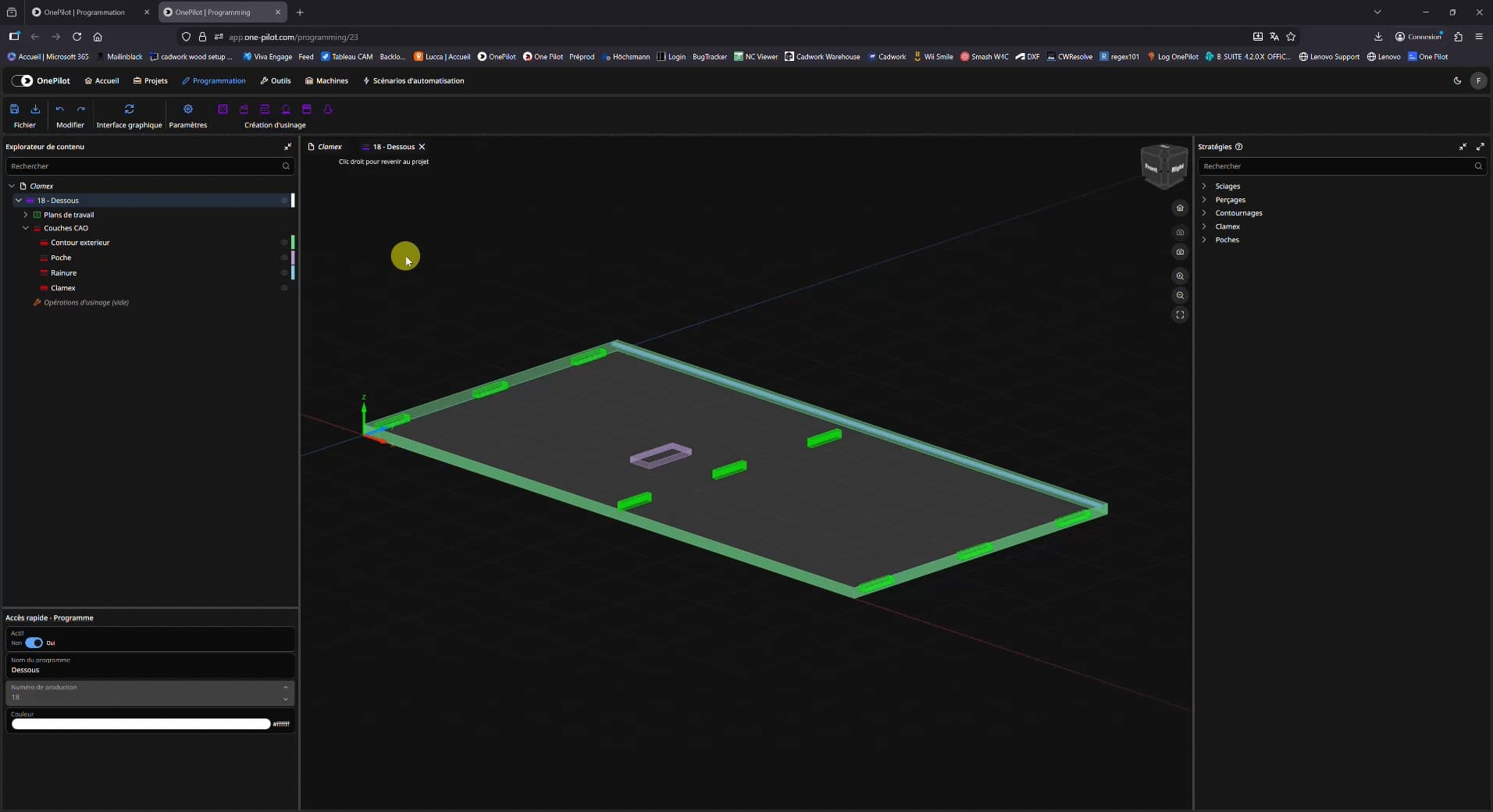Open the Outils menu

[275, 80]
